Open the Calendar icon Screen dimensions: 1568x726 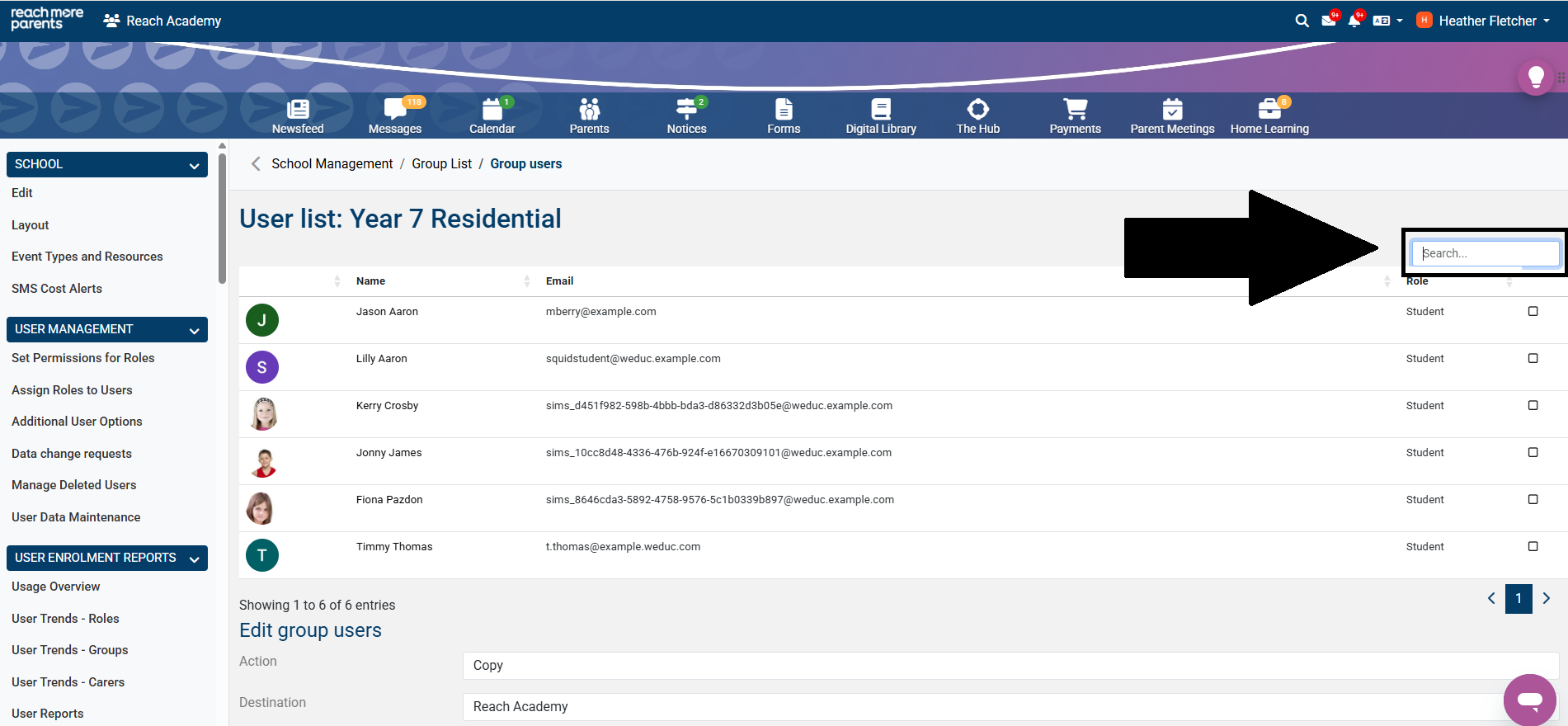[x=492, y=115]
